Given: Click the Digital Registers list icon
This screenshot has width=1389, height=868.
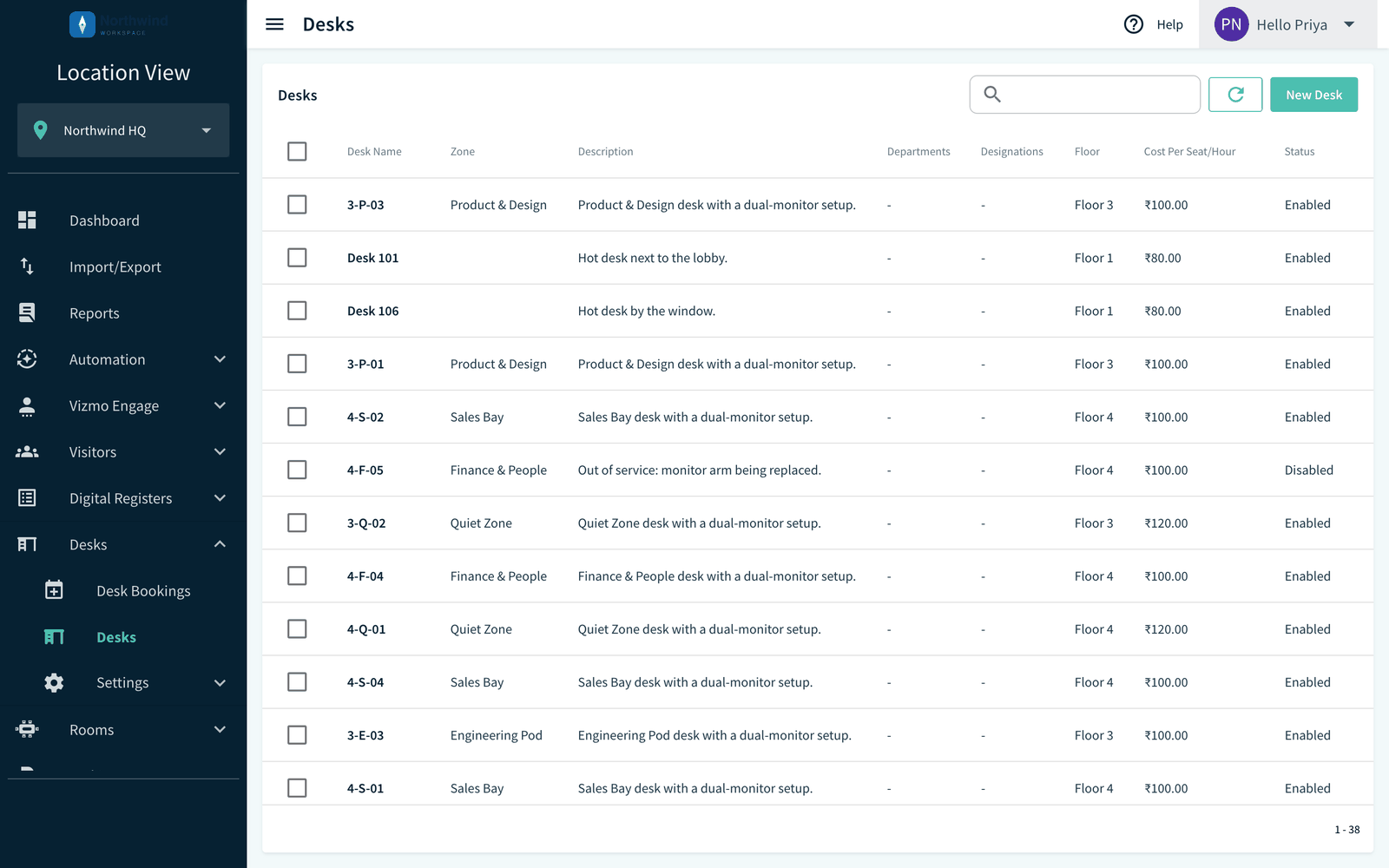Looking at the screenshot, I should tap(27, 498).
